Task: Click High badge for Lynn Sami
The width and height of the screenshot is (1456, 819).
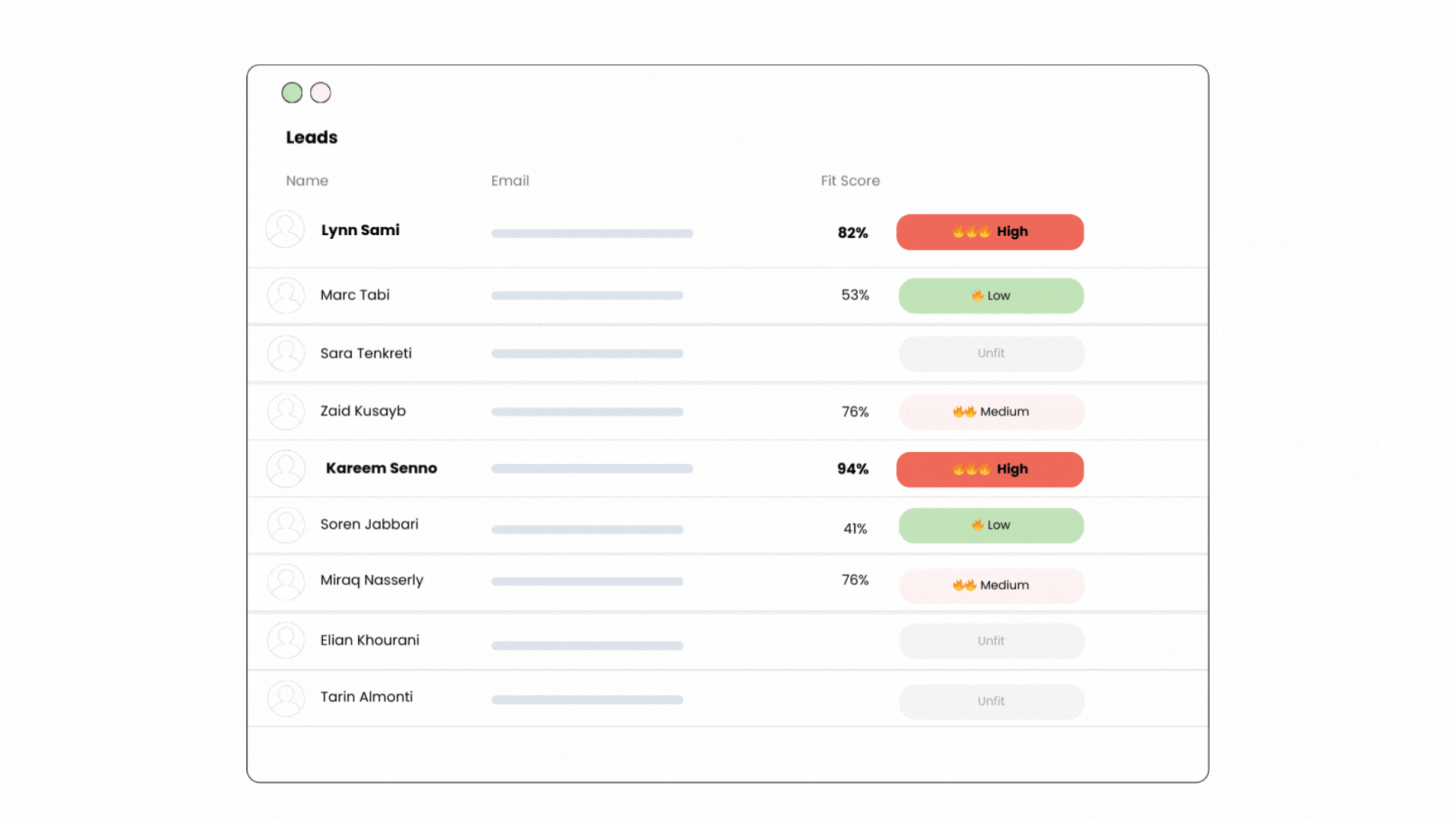Action: click(x=990, y=232)
